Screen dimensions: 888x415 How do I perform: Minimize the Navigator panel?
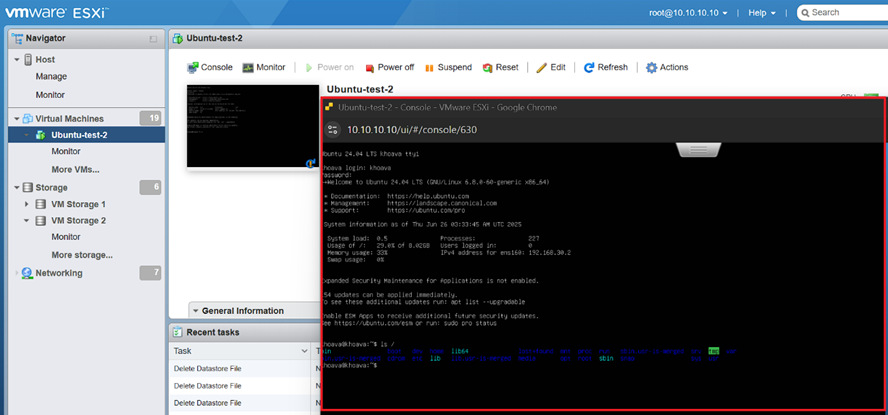click(153, 38)
